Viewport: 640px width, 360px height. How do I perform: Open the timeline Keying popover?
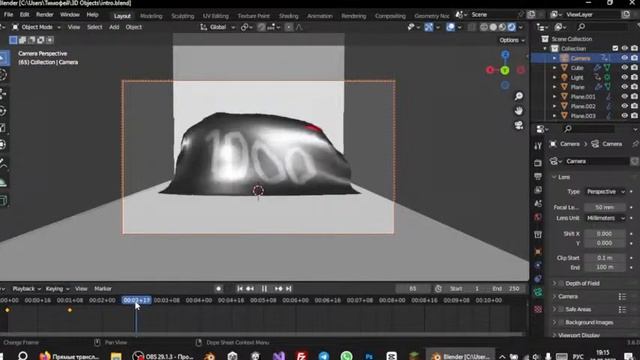(57, 289)
